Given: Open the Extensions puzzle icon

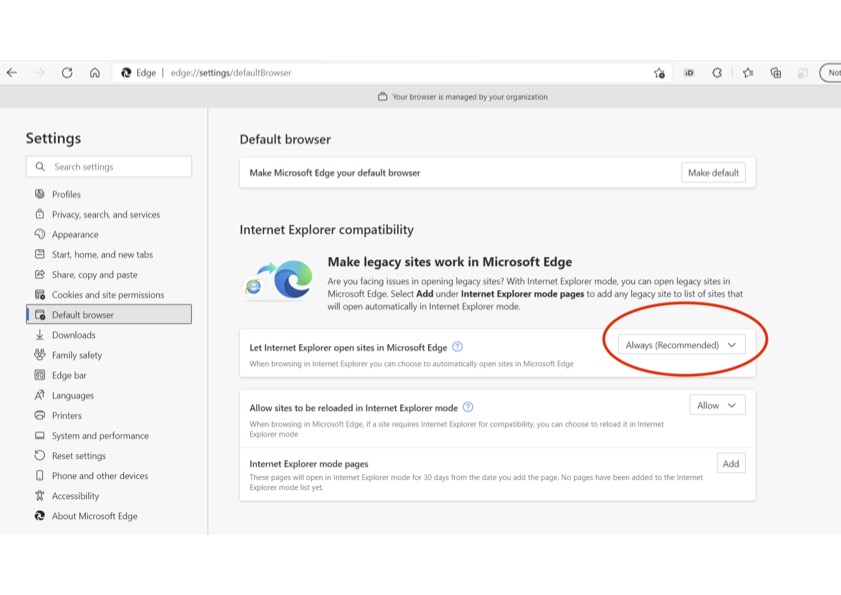Looking at the screenshot, I should [717, 73].
